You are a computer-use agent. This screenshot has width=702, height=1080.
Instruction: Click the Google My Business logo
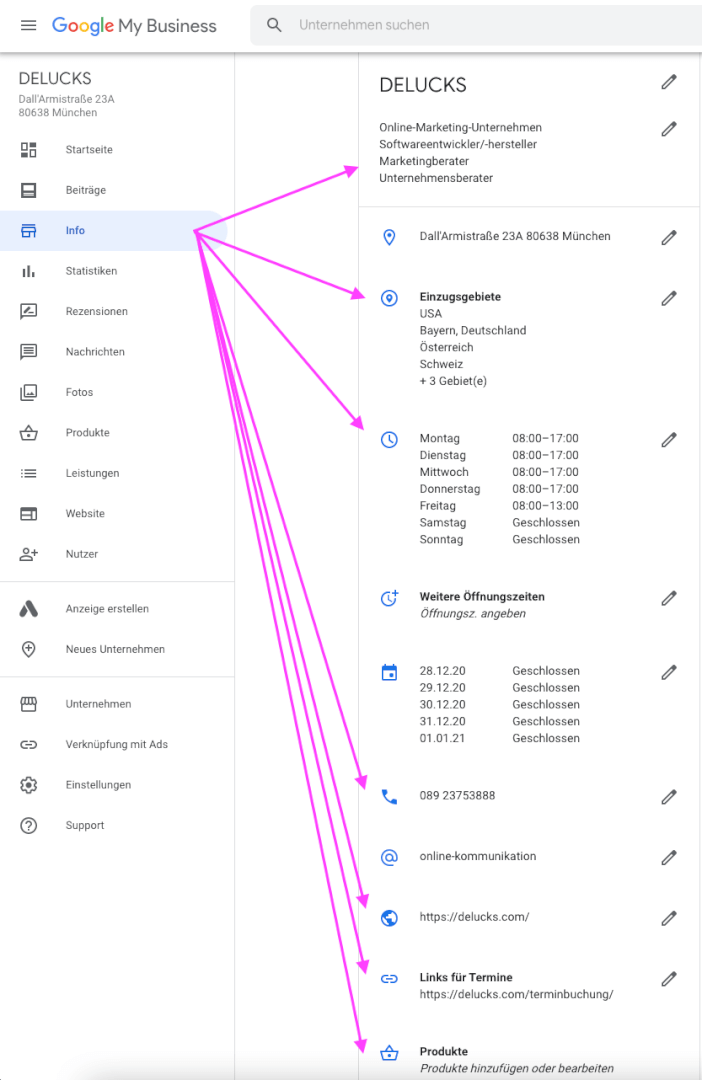pos(134,25)
